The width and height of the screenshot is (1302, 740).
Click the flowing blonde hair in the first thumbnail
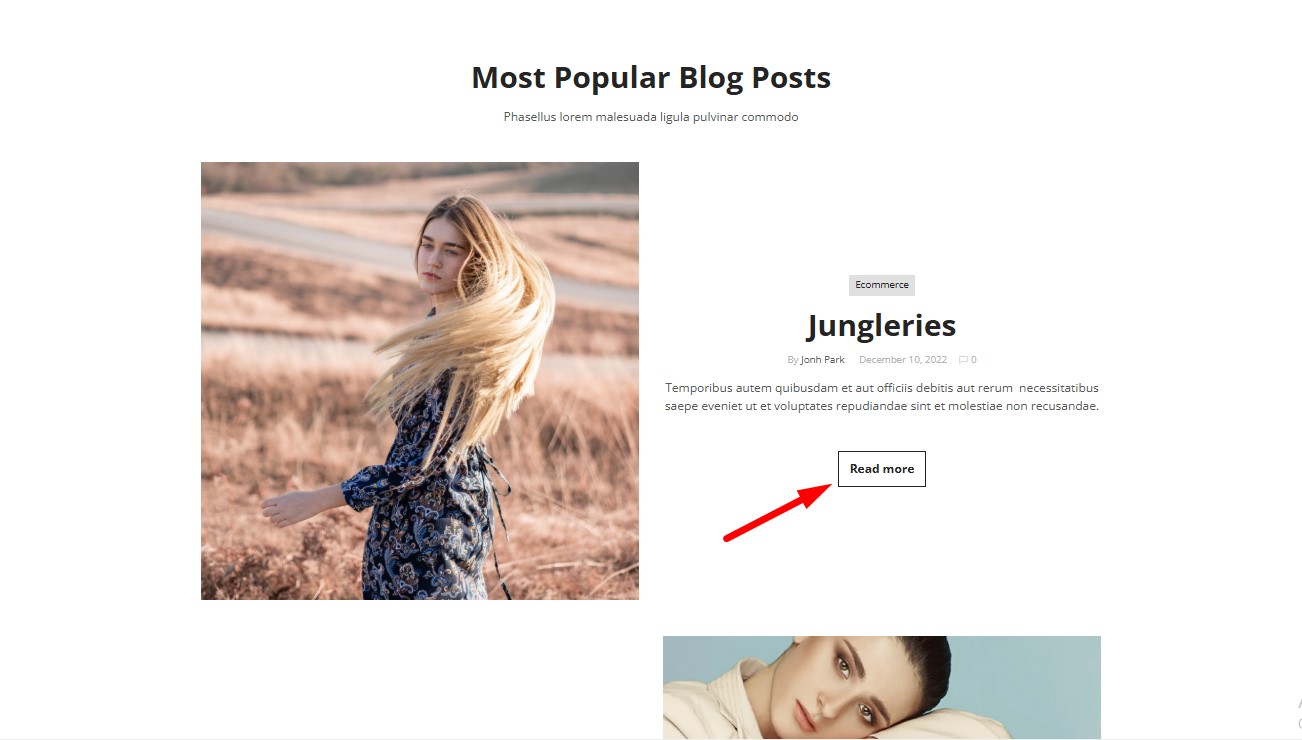tap(480, 320)
